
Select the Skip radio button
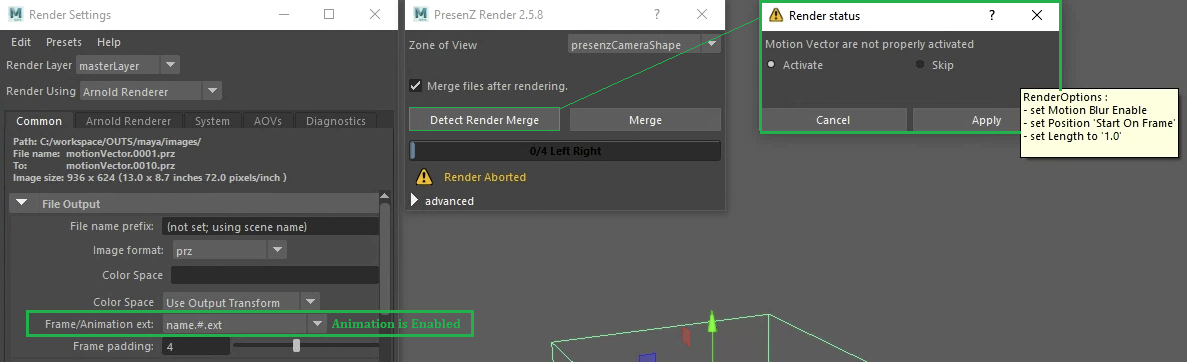coord(921,64)
